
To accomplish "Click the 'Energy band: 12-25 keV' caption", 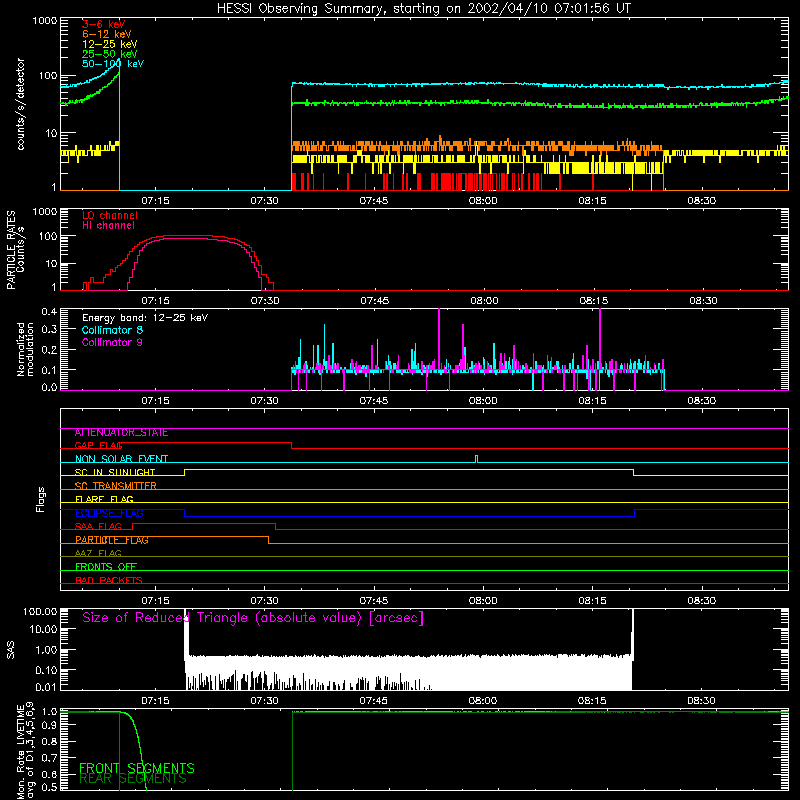I will pyautogui.click(x=145, y=318).
